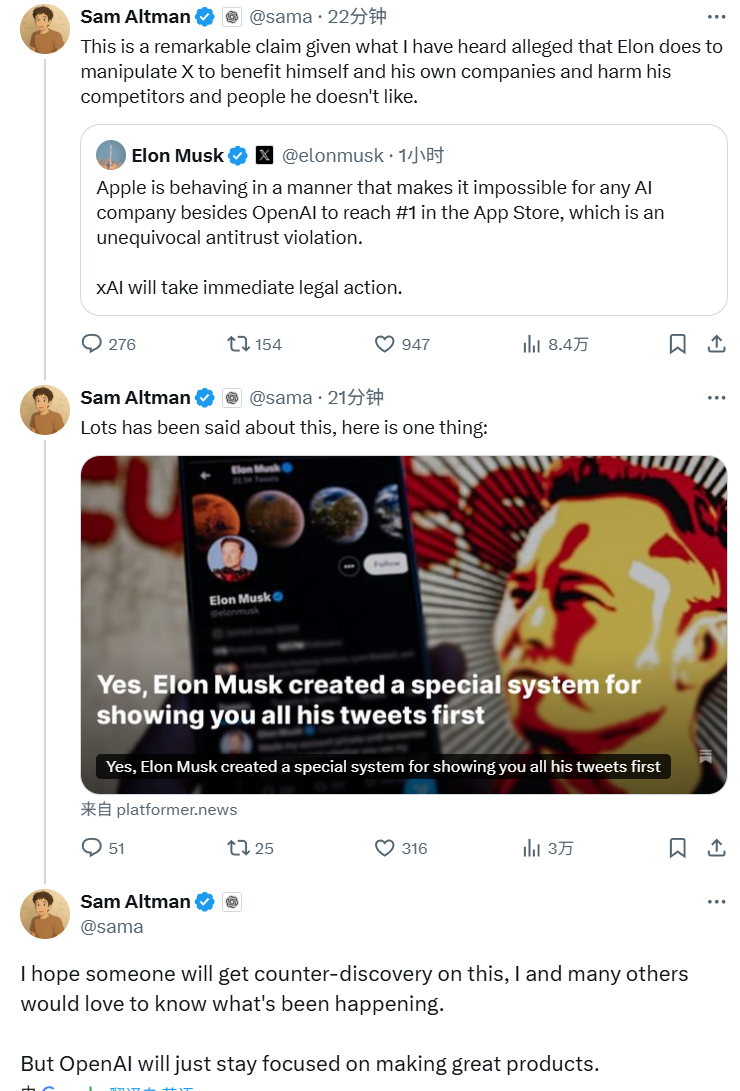
Task: Open the platformer.news article card
Action: (x=403, y=625)
